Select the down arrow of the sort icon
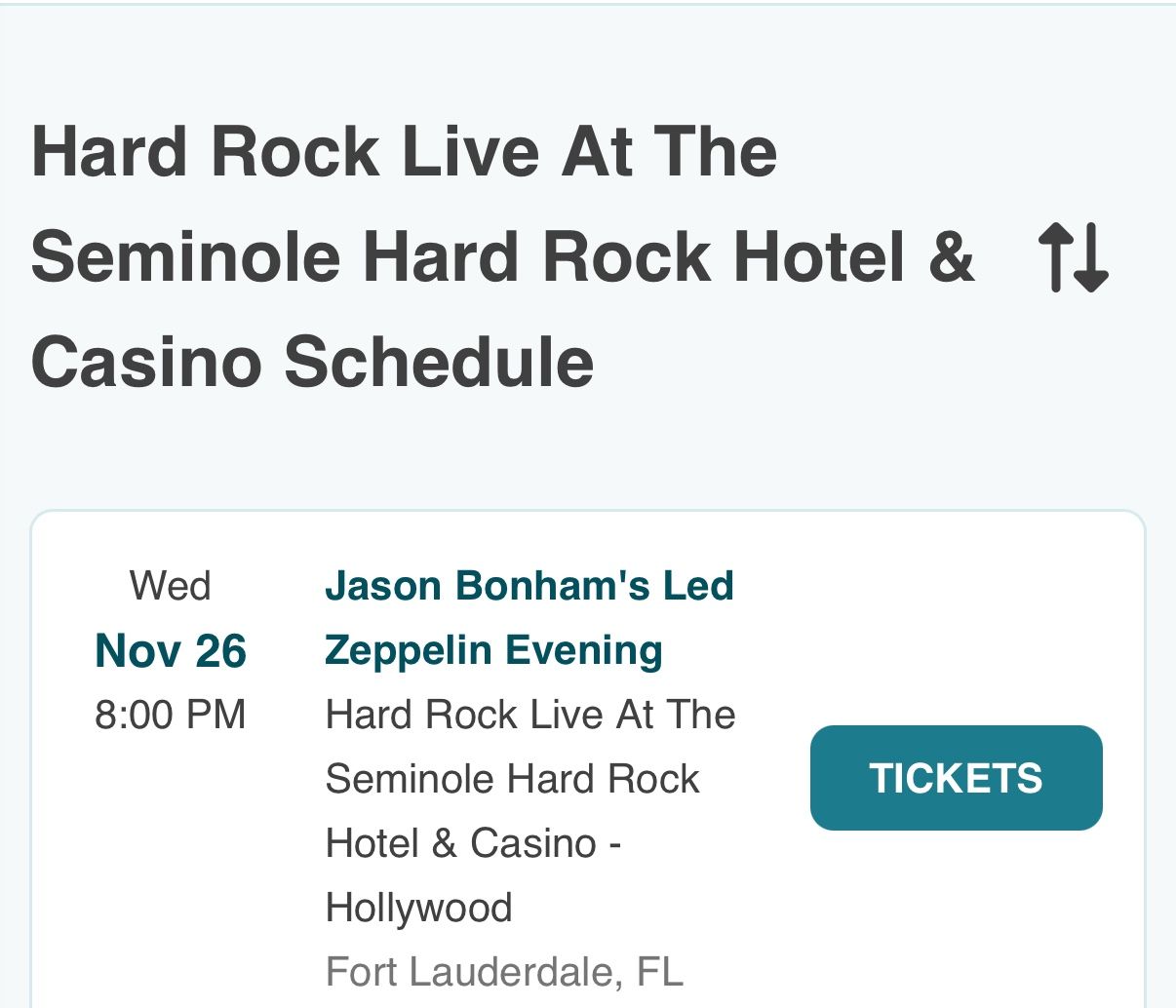The image size is (1176, 1008). point(1089,259)
